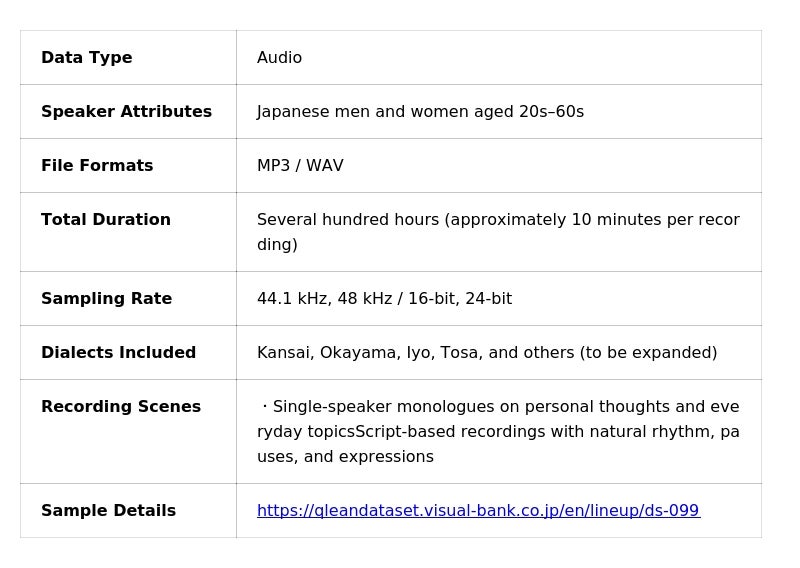Click the "Sampling Rate" row label

pyautogui.click(x=106, y=299)
